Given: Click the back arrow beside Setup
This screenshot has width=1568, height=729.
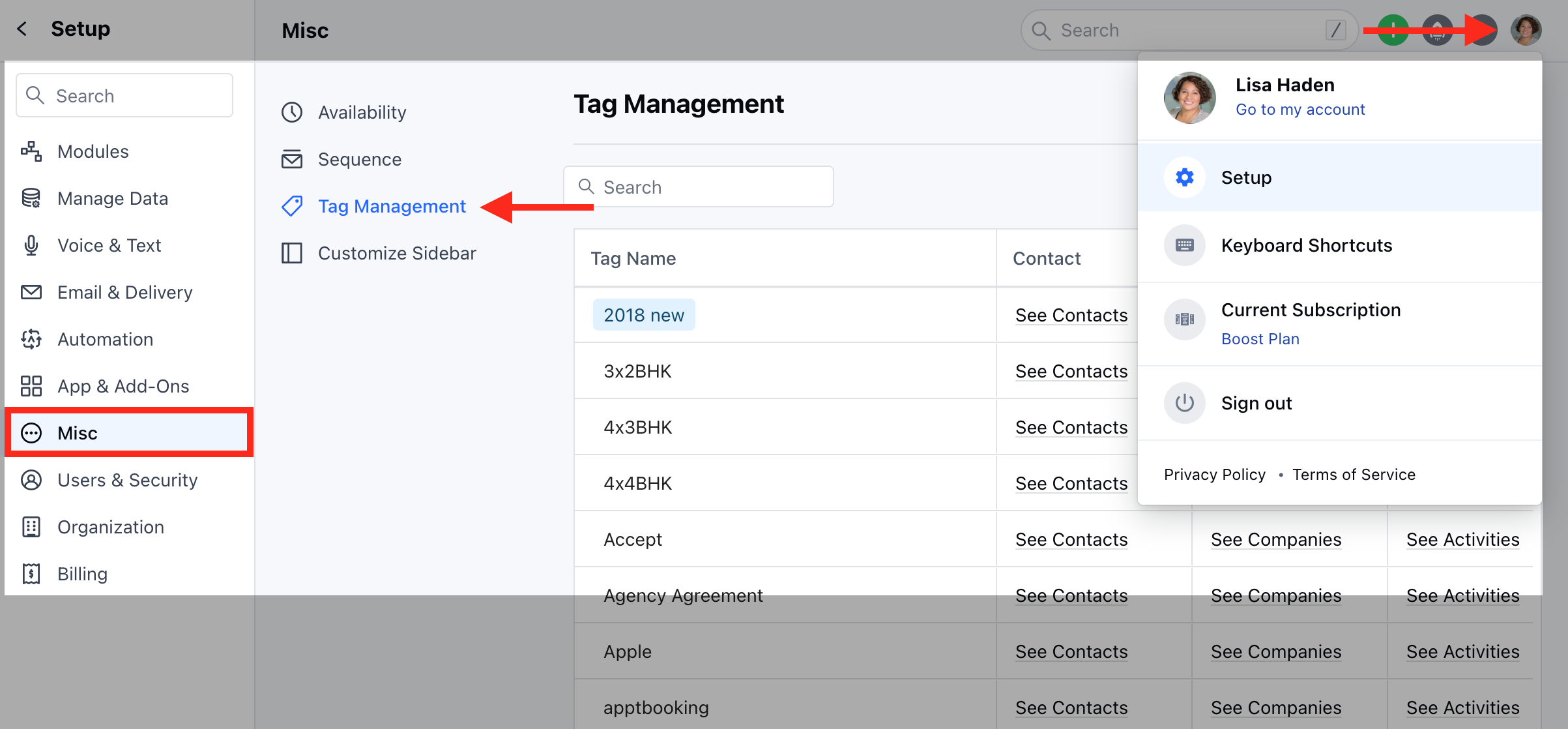Looking at the screenshot, I should click(22, 29).
